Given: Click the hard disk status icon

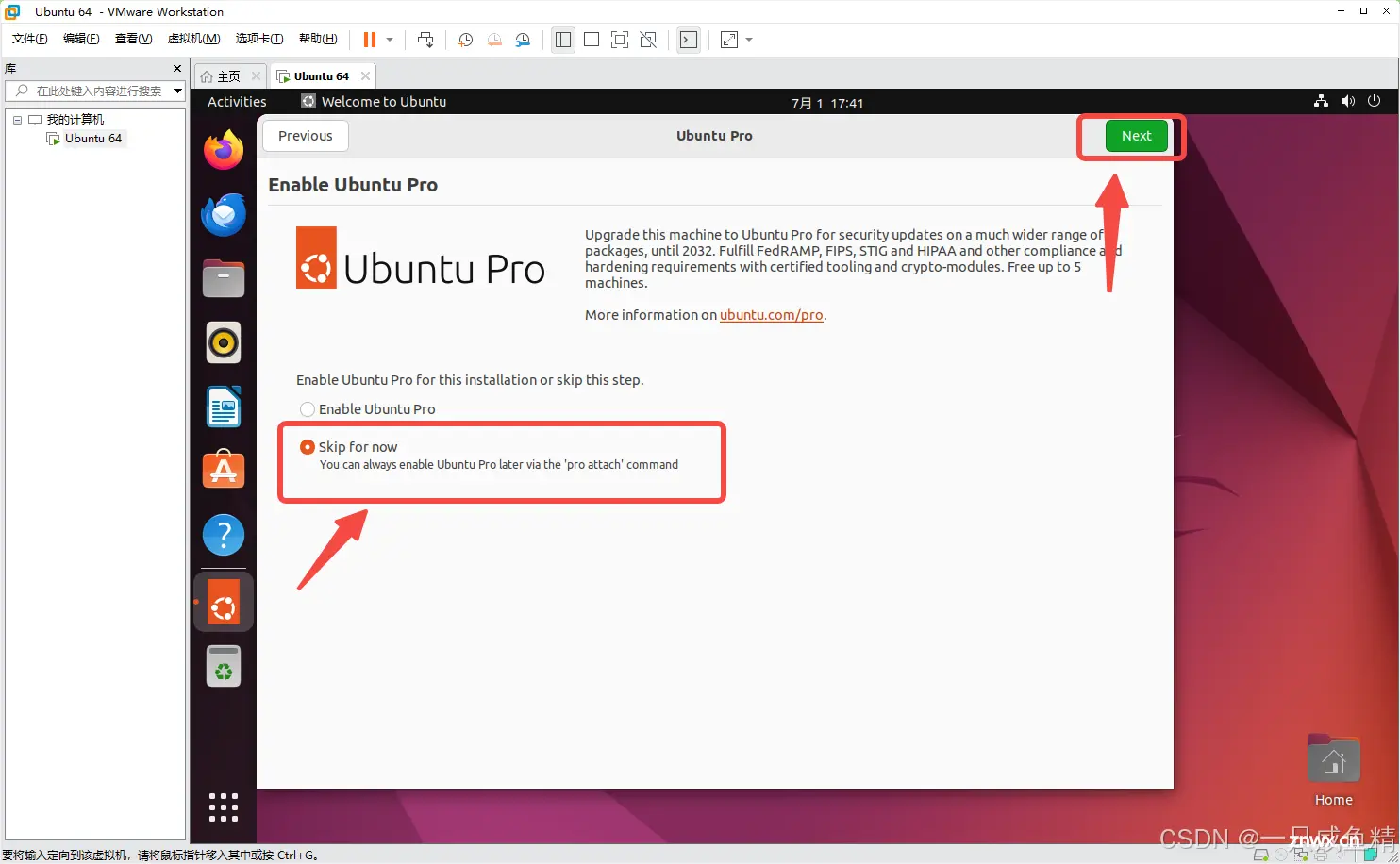Looking at the screenshot, I should tap(1260, 856).
